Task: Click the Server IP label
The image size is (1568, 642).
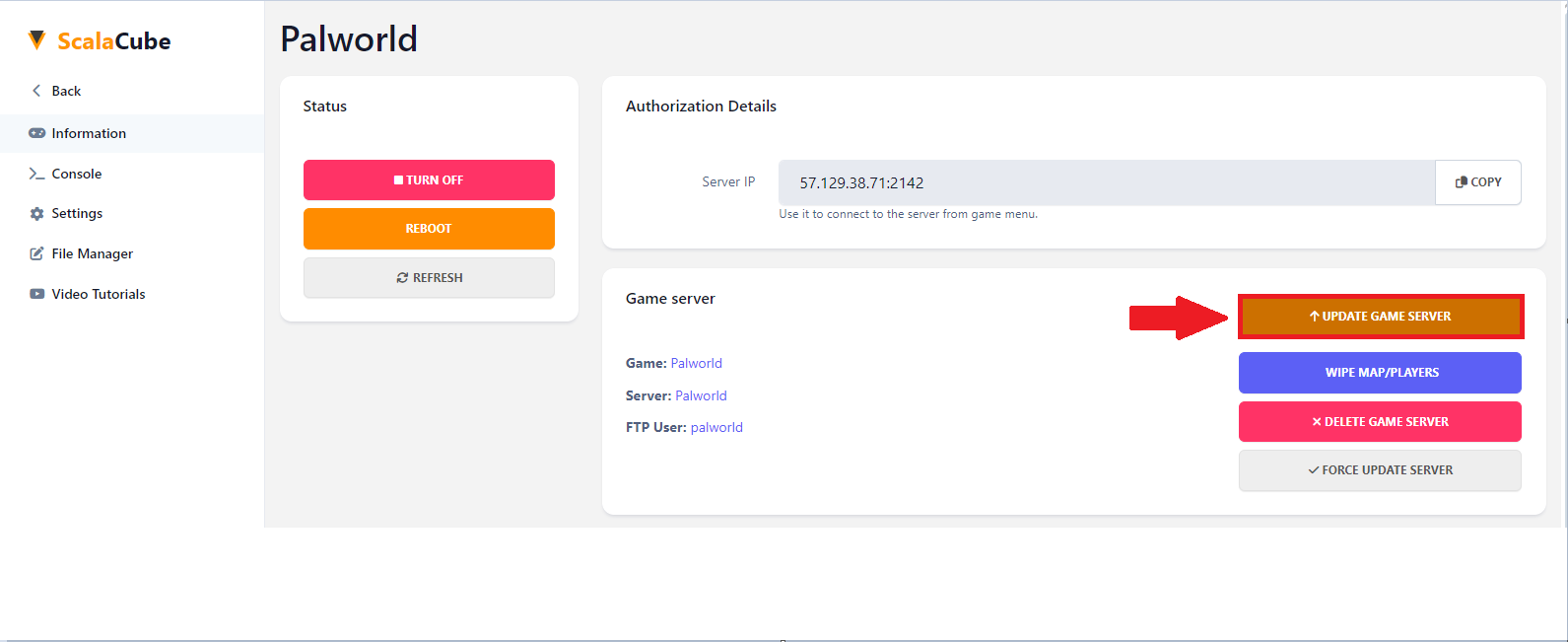Action: (728, 182)
